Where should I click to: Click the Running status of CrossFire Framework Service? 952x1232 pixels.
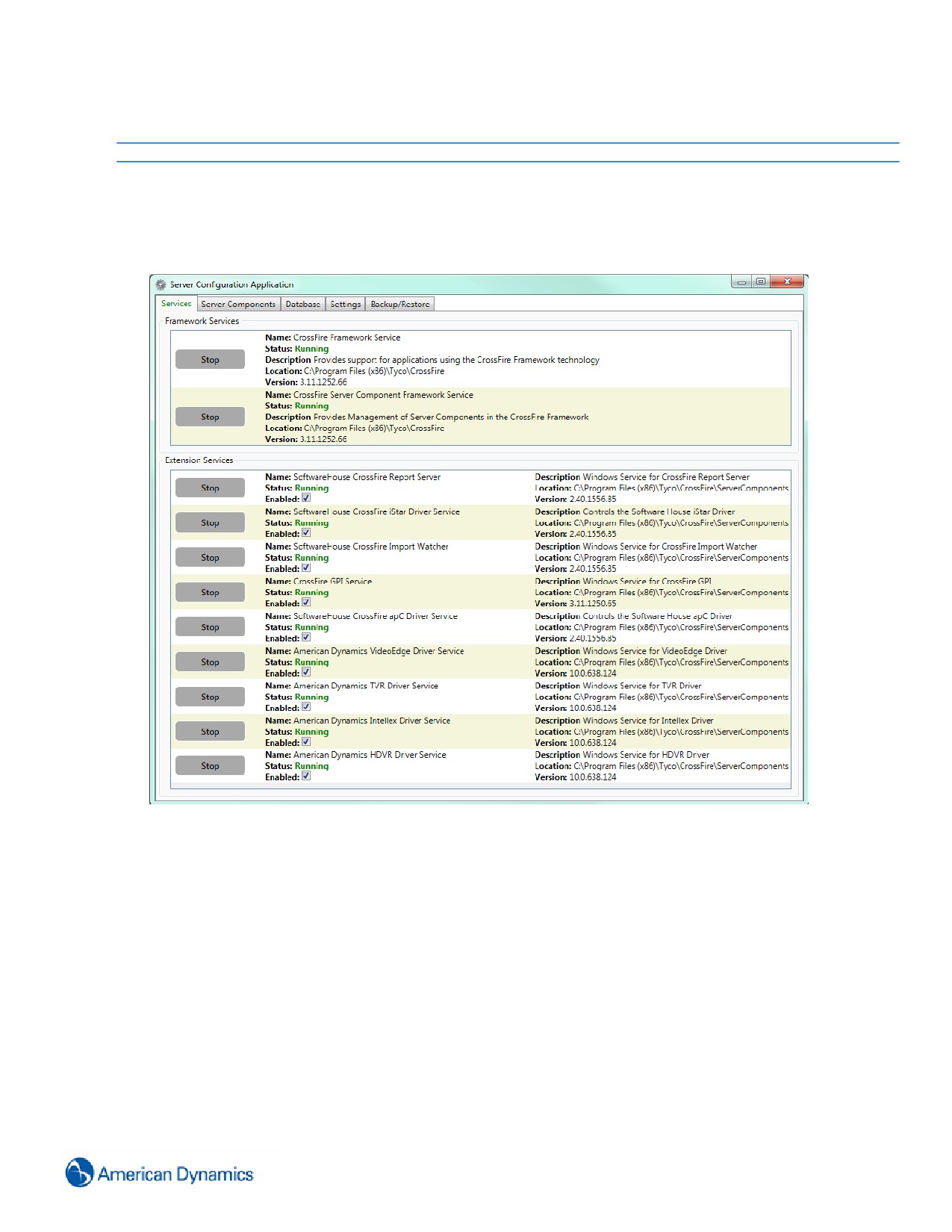coord(311,349)
